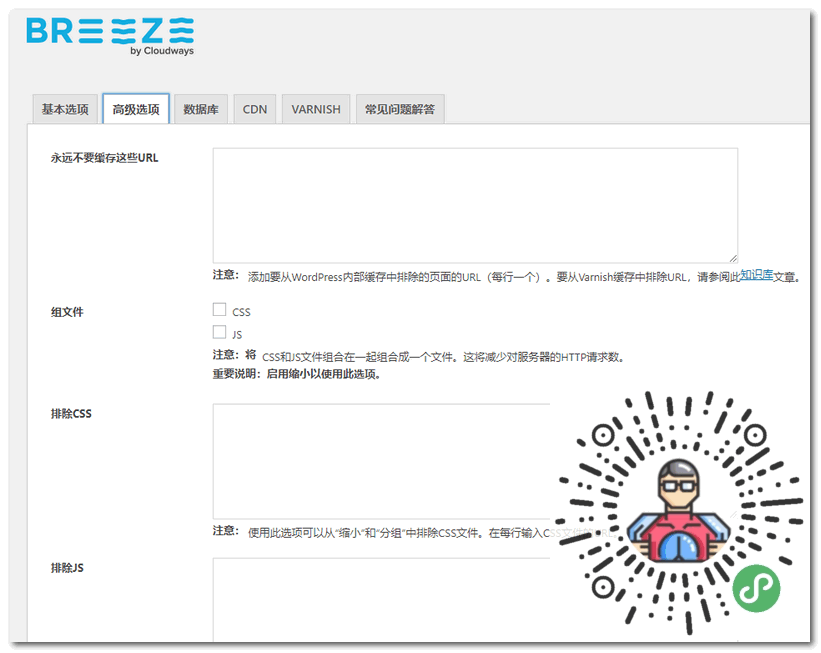Screen dimensions: 821x653
Task: Switch to the VARNISH tab
Action: pos(316,108)
